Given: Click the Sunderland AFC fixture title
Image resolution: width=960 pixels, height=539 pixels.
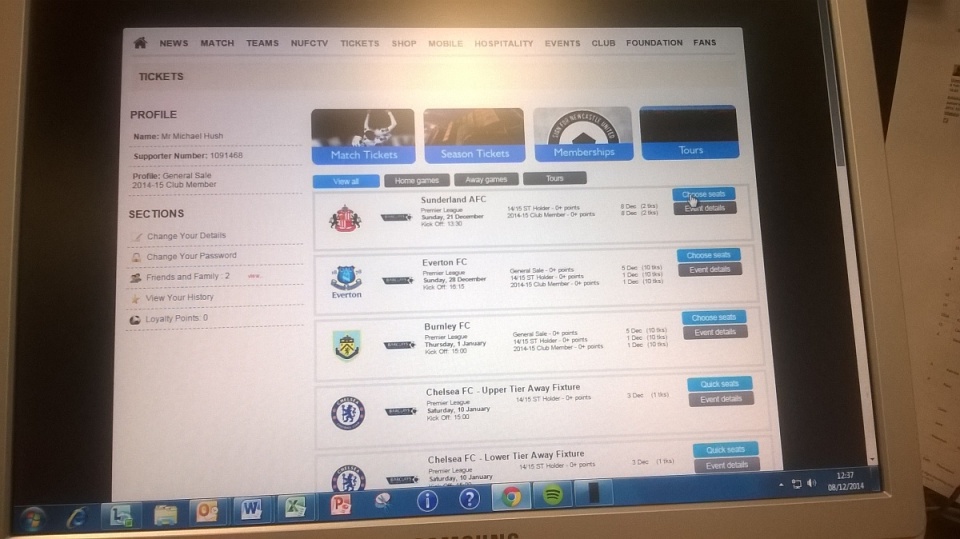Looking at the screenshot, I should 454,200.
